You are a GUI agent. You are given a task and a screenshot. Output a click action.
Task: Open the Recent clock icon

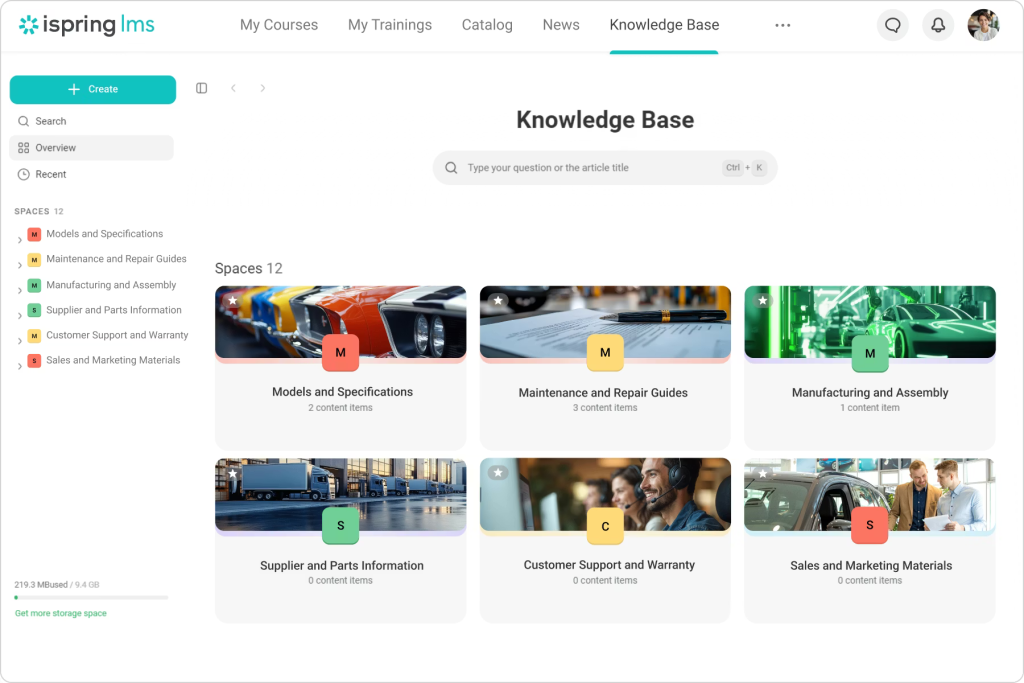[x=23, y=174]
